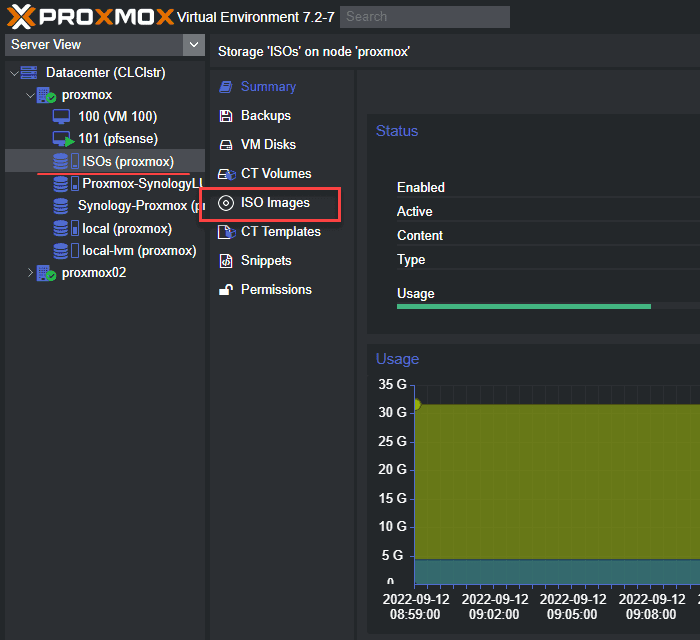Collapse the proxmox node tree
The width and height of the screenshot is (700, 640).
pyautogui.click(x=30, y=95)
